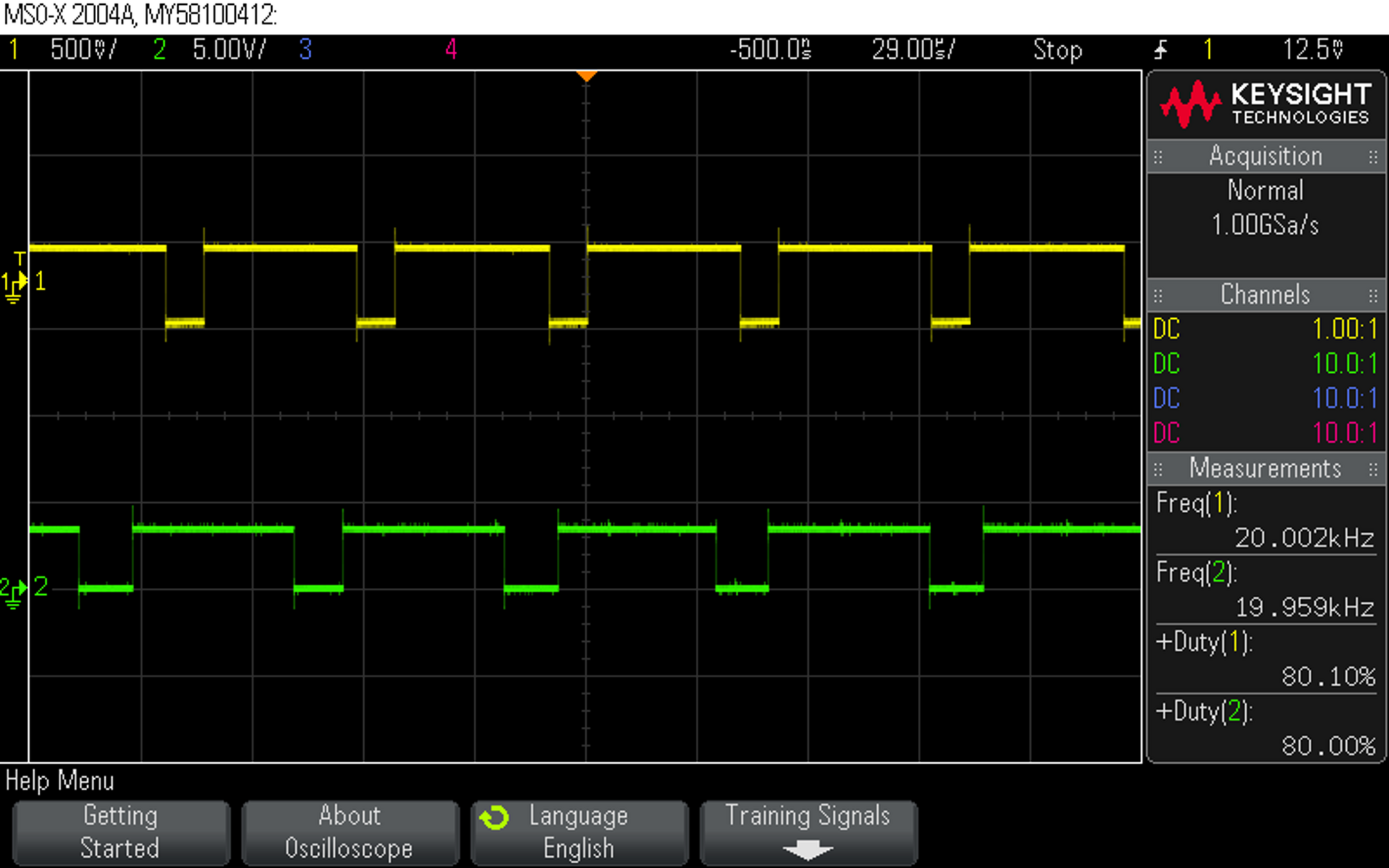Image resolution: width=1389 pixels, height=868 pixels.
Task: Click Acquisition panel left grip dots
Action: (x=1158, y=157)
